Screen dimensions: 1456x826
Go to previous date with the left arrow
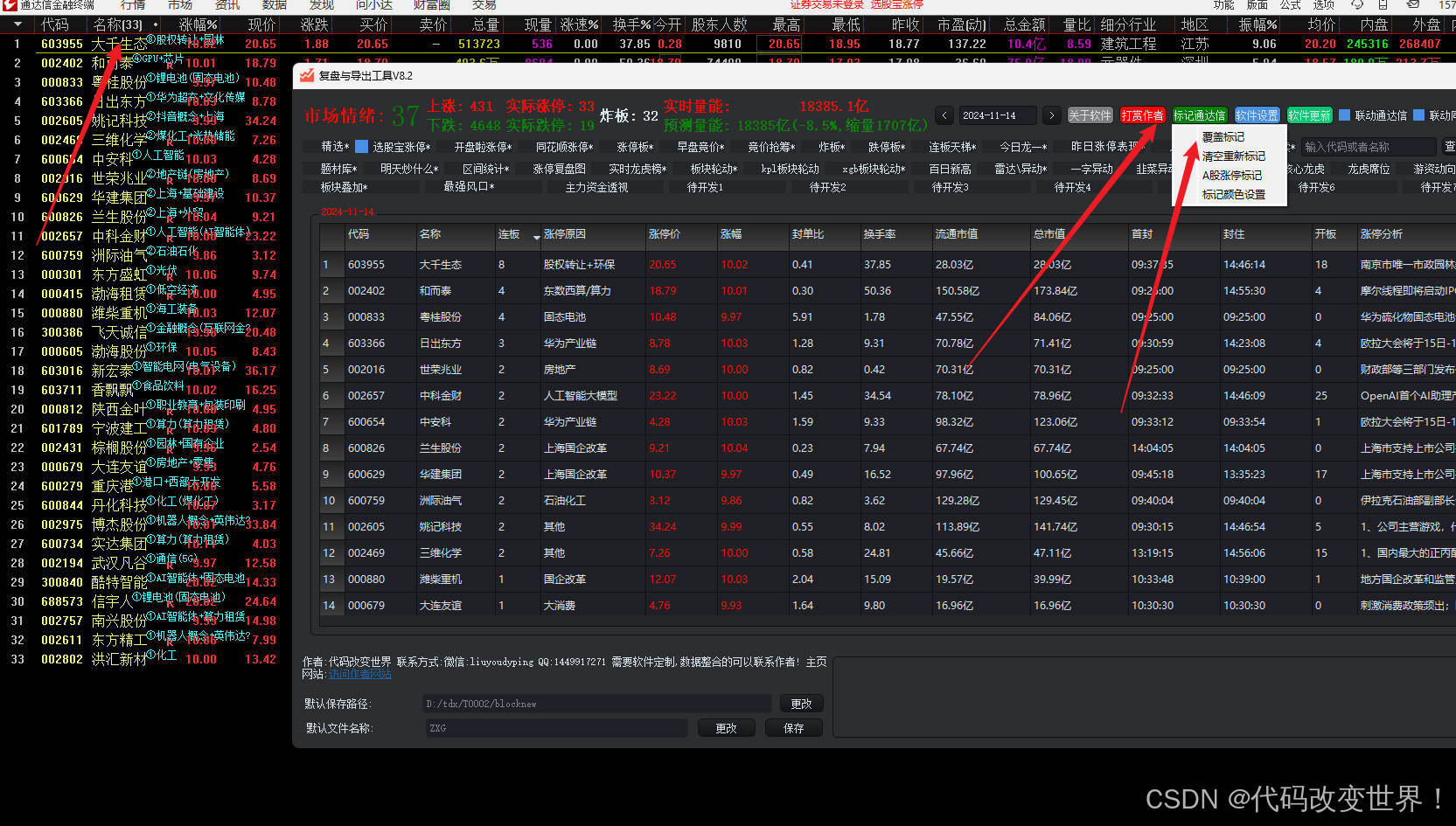944,115
